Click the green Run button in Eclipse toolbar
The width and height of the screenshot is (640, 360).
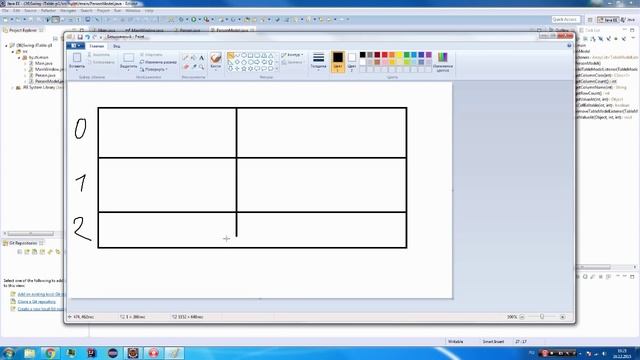194,19
